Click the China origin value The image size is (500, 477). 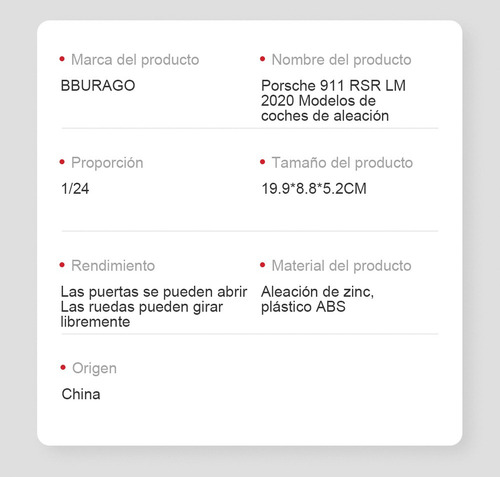(x=81, y=394)
